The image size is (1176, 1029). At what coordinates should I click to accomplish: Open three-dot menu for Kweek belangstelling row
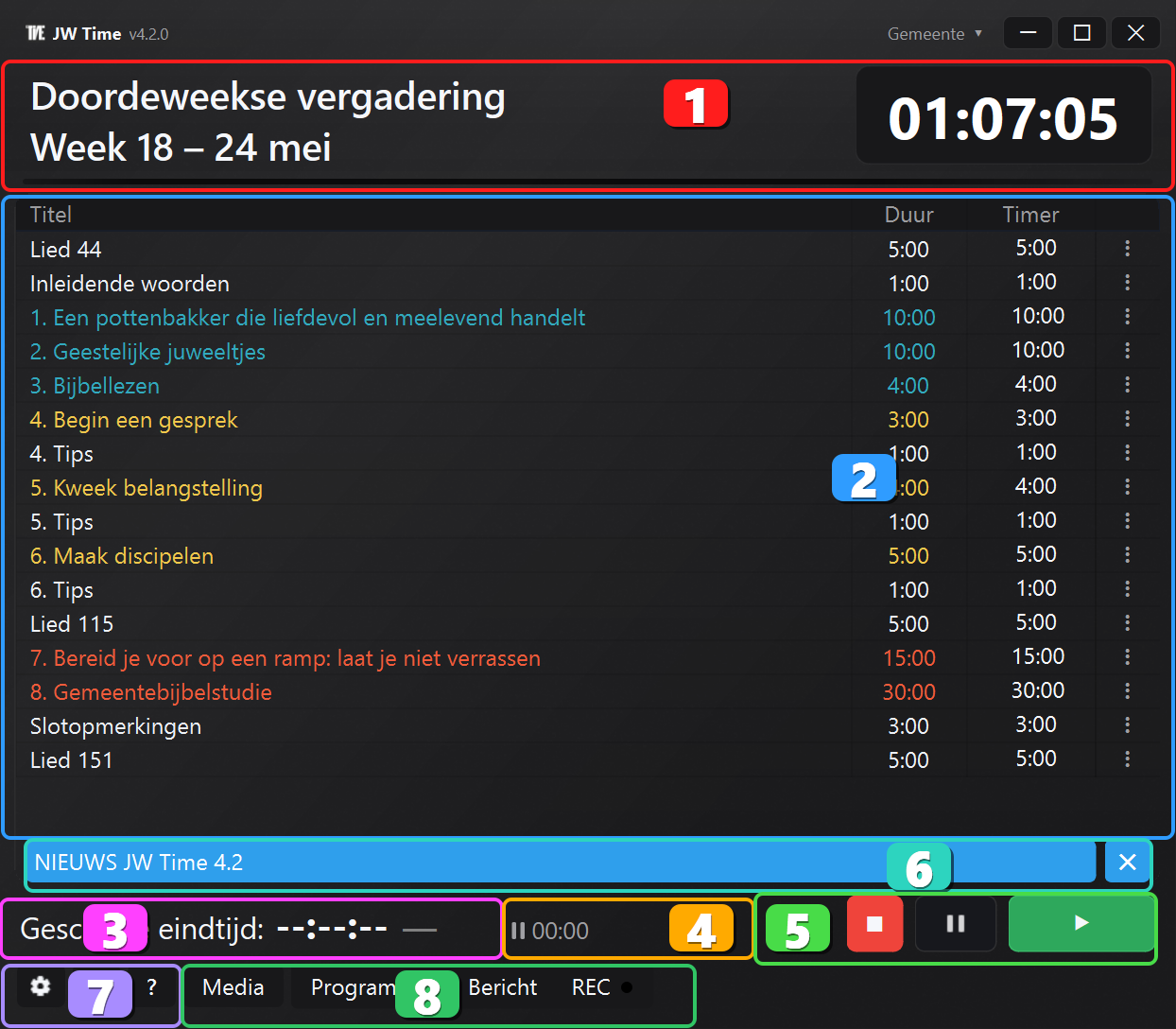point(1127,487)
